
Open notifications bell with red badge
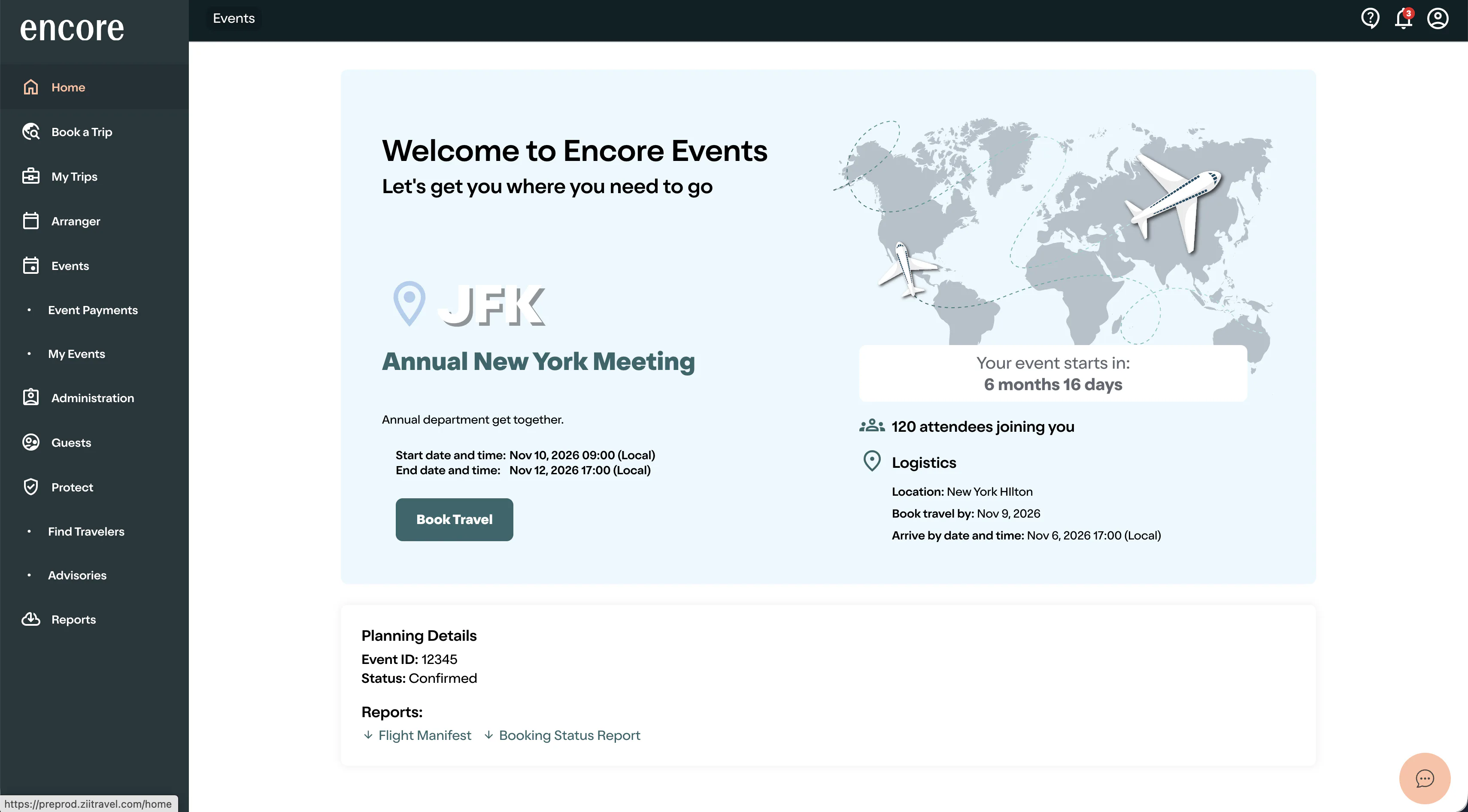tap(1404, 19)
